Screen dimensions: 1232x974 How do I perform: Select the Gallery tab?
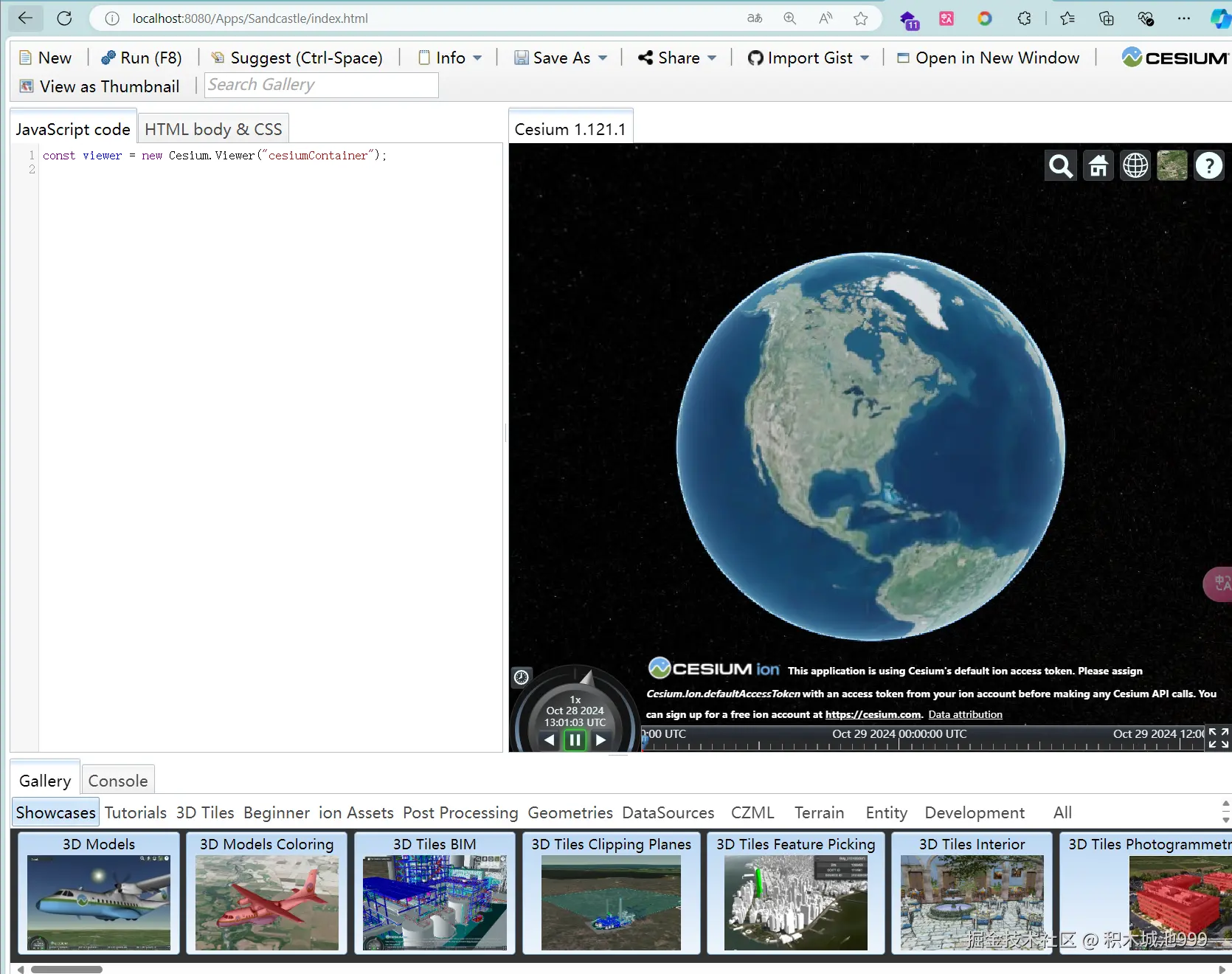click(x=45, y=781)
